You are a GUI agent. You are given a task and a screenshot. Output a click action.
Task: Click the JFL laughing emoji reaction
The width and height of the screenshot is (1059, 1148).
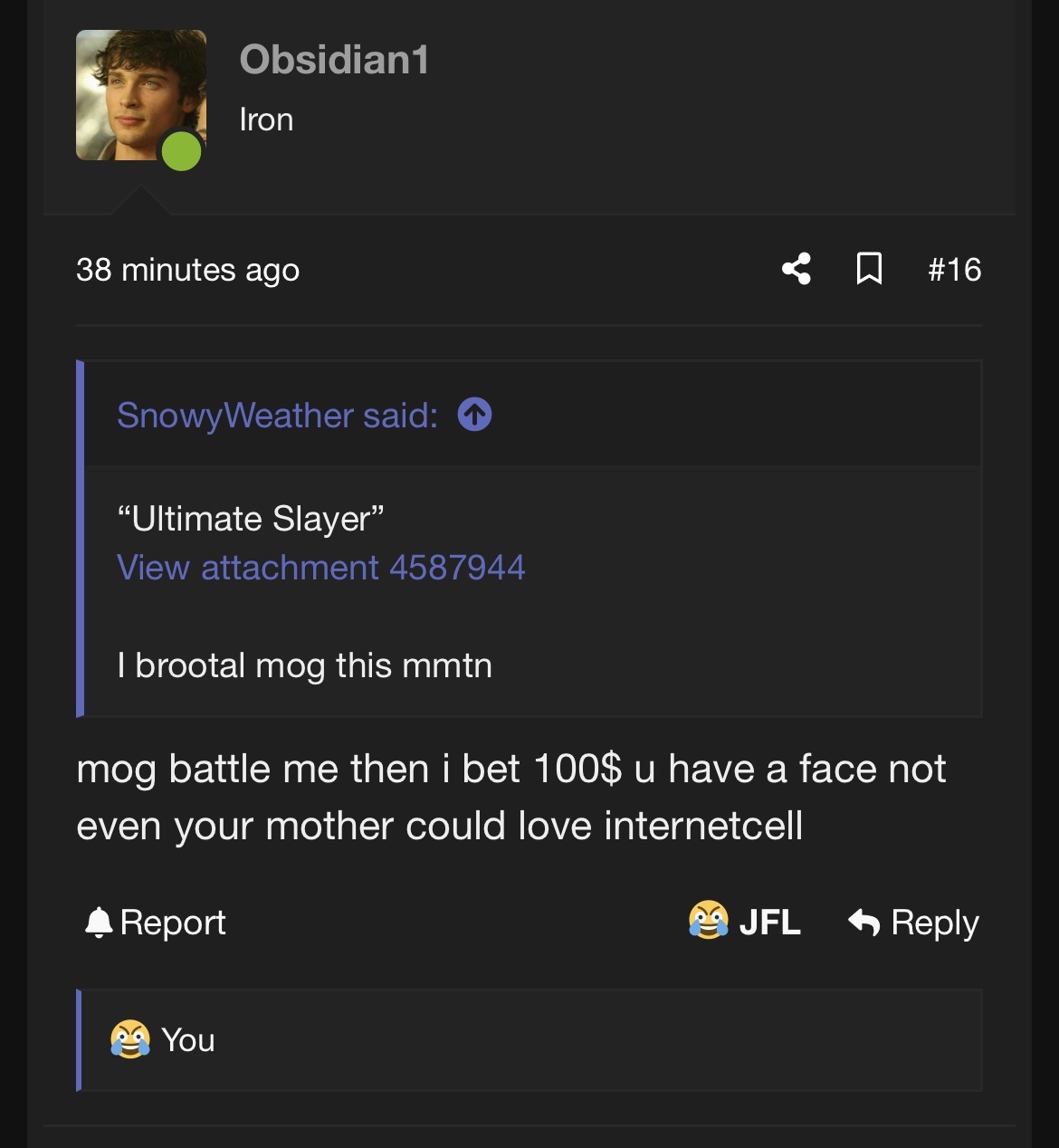(x=708, y=921)
